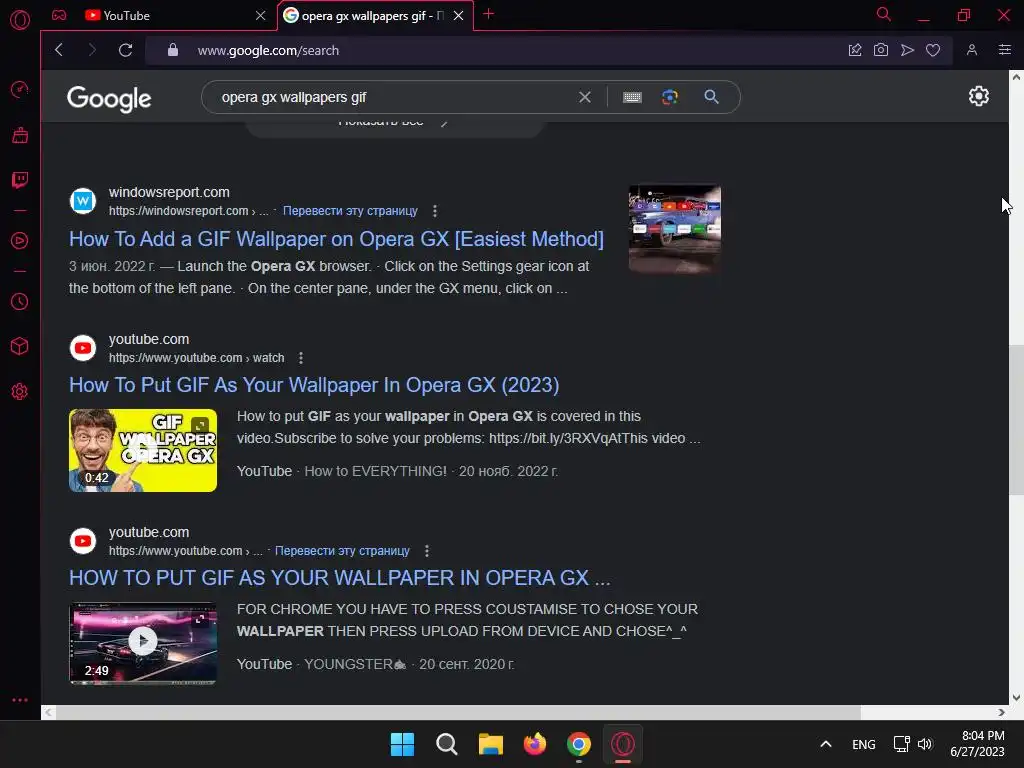Screen dimensions: 1024x768
Task: Open Easy Setup menu icon
Action: click(x=1004, y=50)
